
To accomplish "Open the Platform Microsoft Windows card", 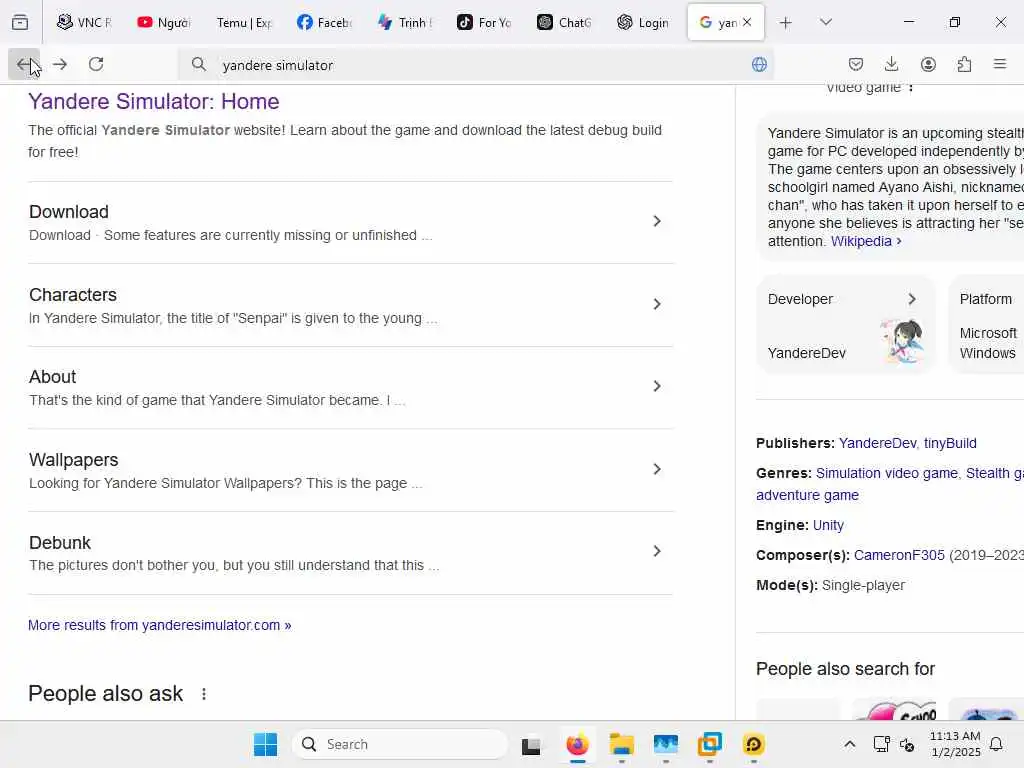I will pyautogui.click(x=987, y=325).
